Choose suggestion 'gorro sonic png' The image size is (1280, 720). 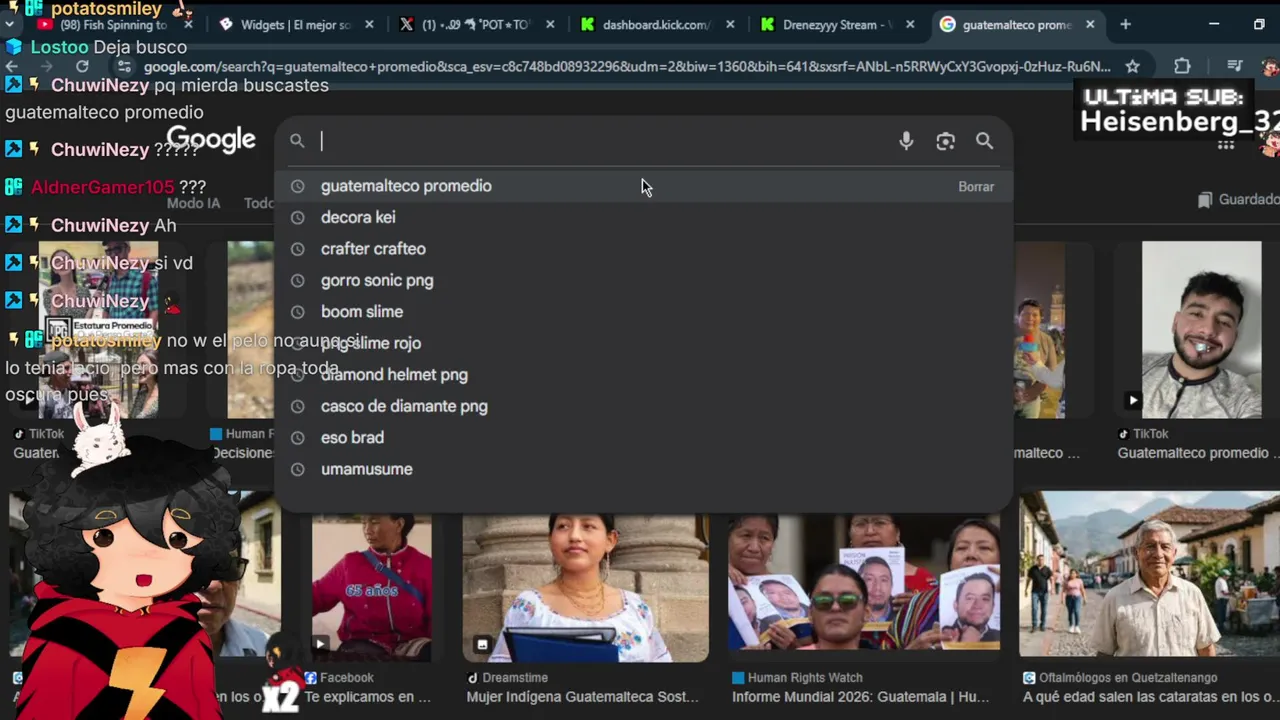(x=643, y=280)
